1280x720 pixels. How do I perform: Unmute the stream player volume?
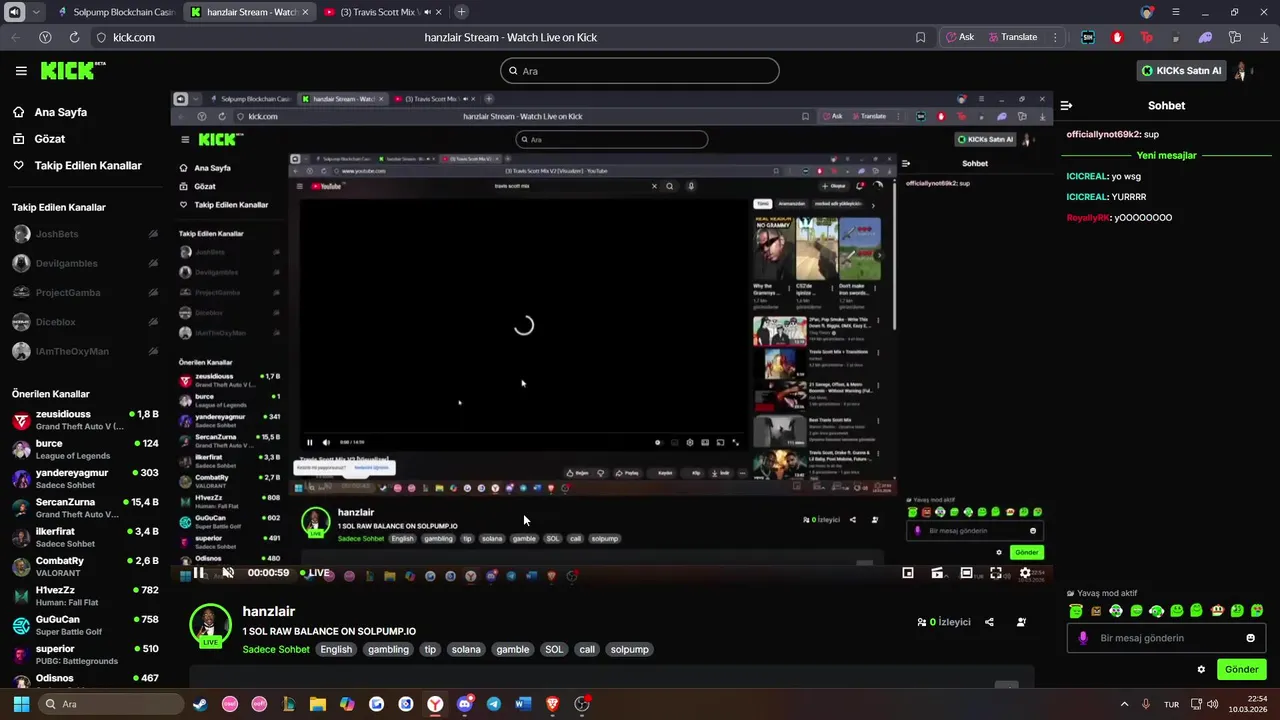click(227, 573)
